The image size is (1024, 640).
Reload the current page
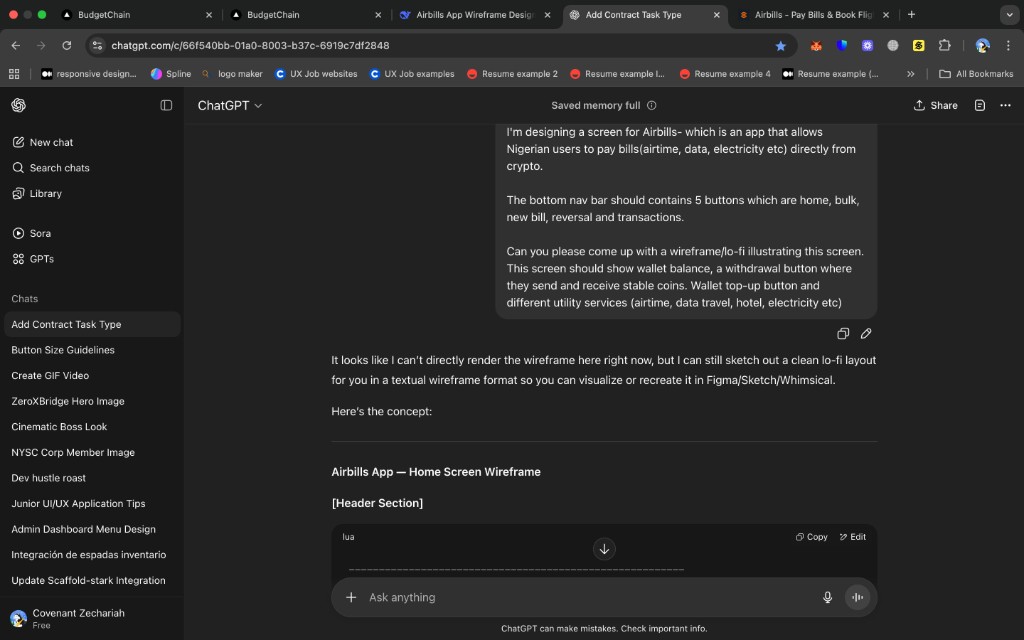coord(67,46)
